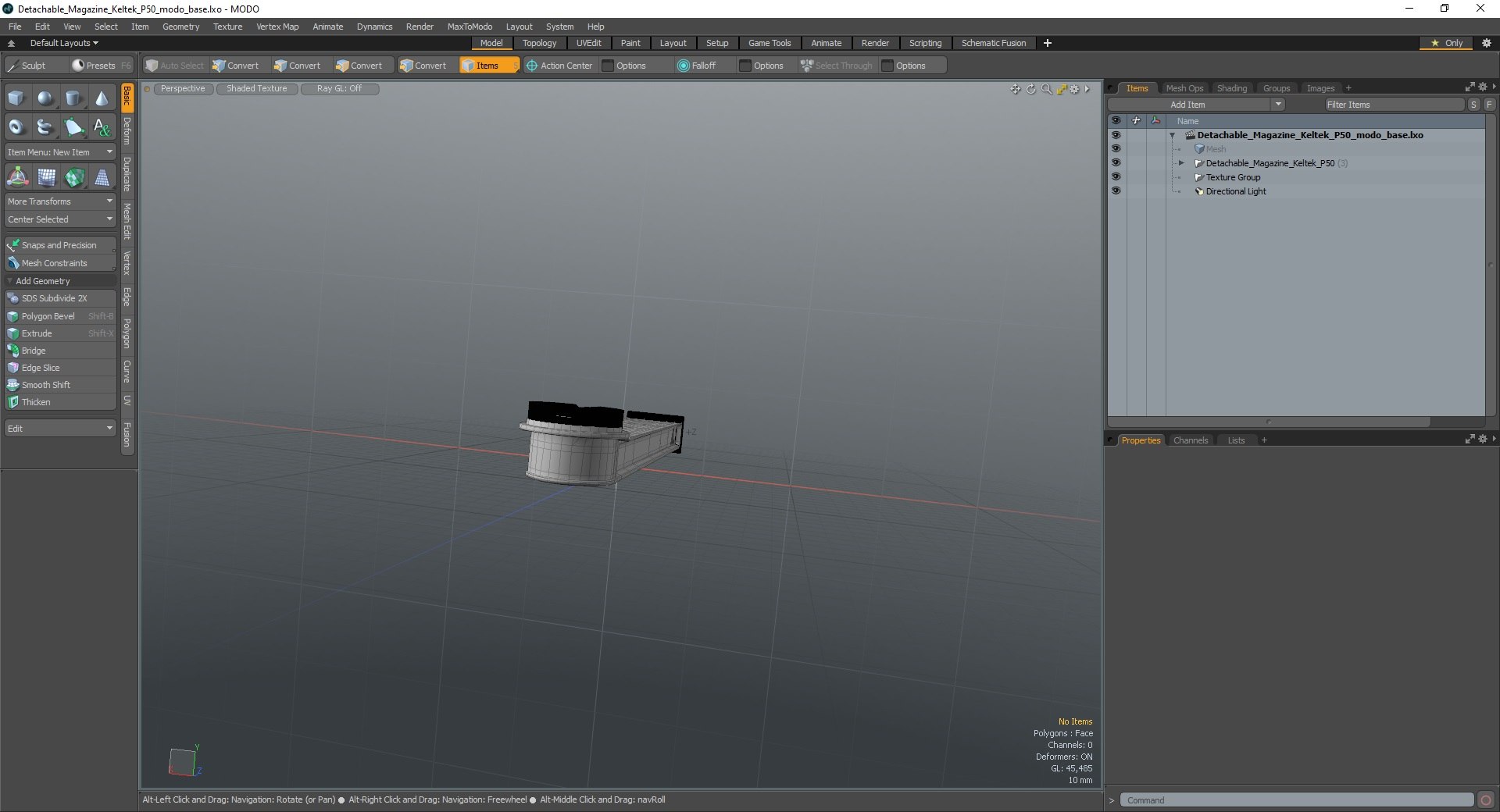Click the viewport zoom magnifier icon
Viewport: 1500px width, 812px height.
coord(1046,89)
